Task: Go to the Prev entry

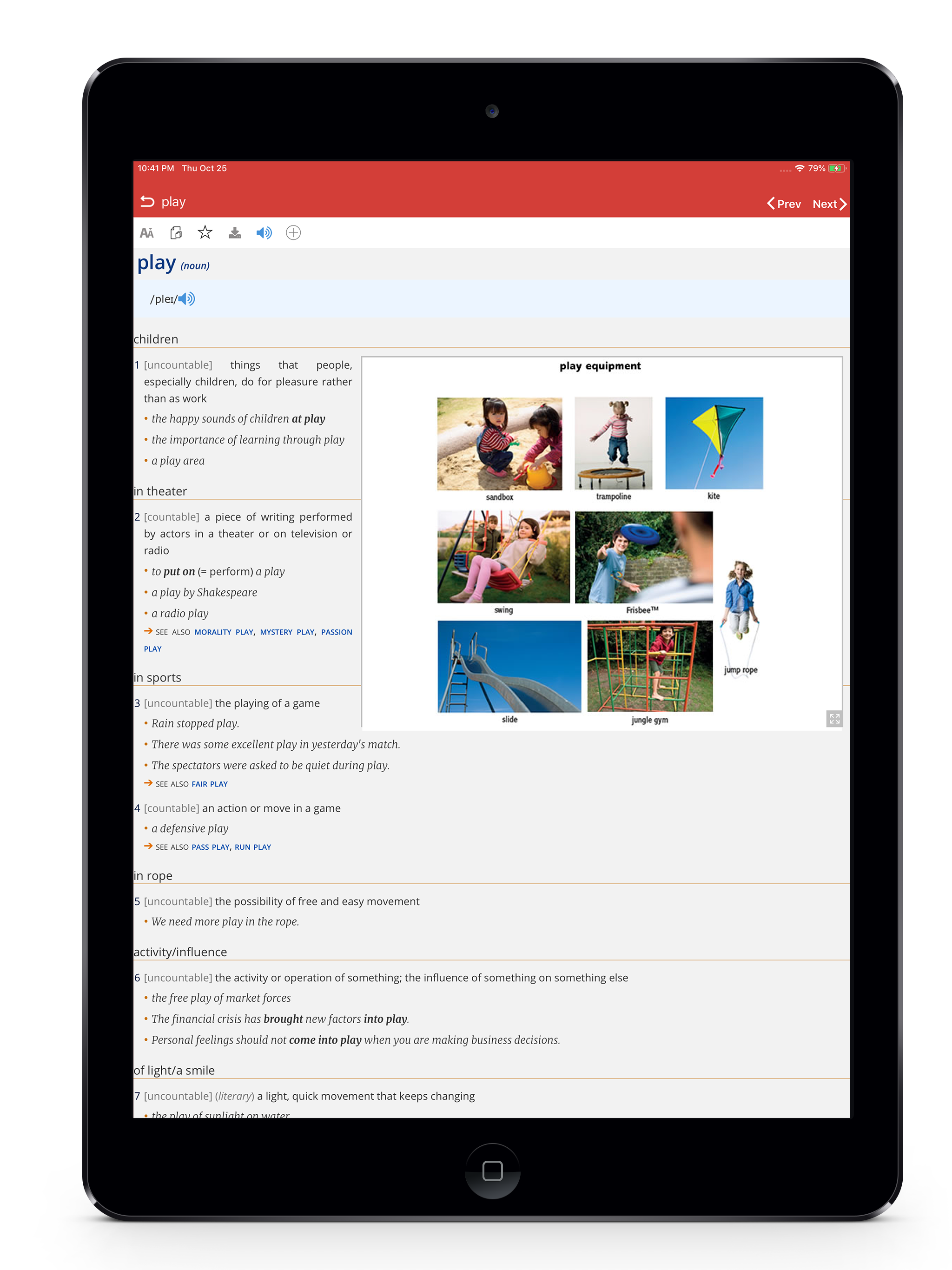Action: pyautogui.click(x=783, y=204)
